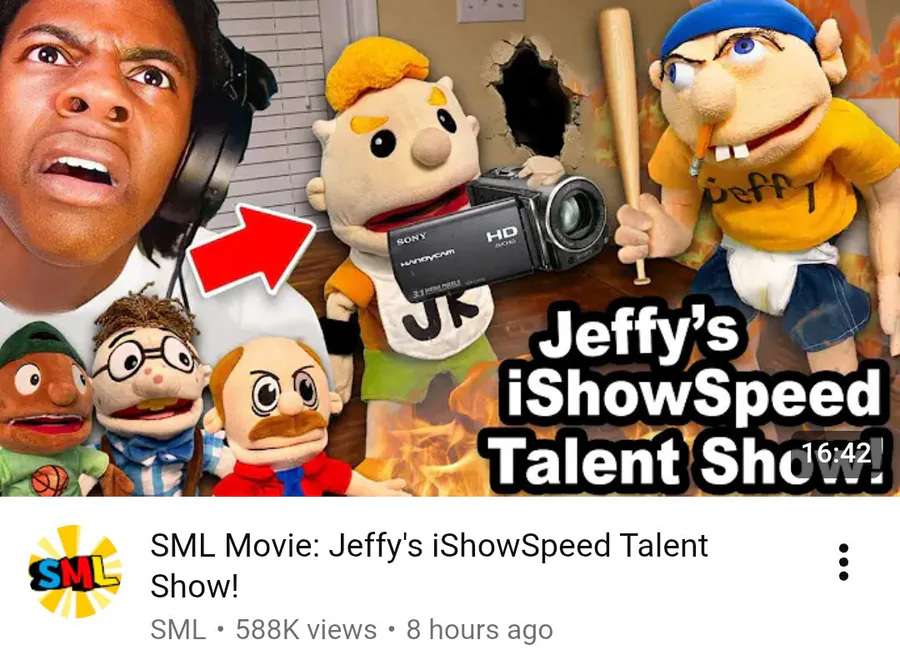The image size is (900, 660).
Task: Click the 588K views label
Action: coord(306,630)
